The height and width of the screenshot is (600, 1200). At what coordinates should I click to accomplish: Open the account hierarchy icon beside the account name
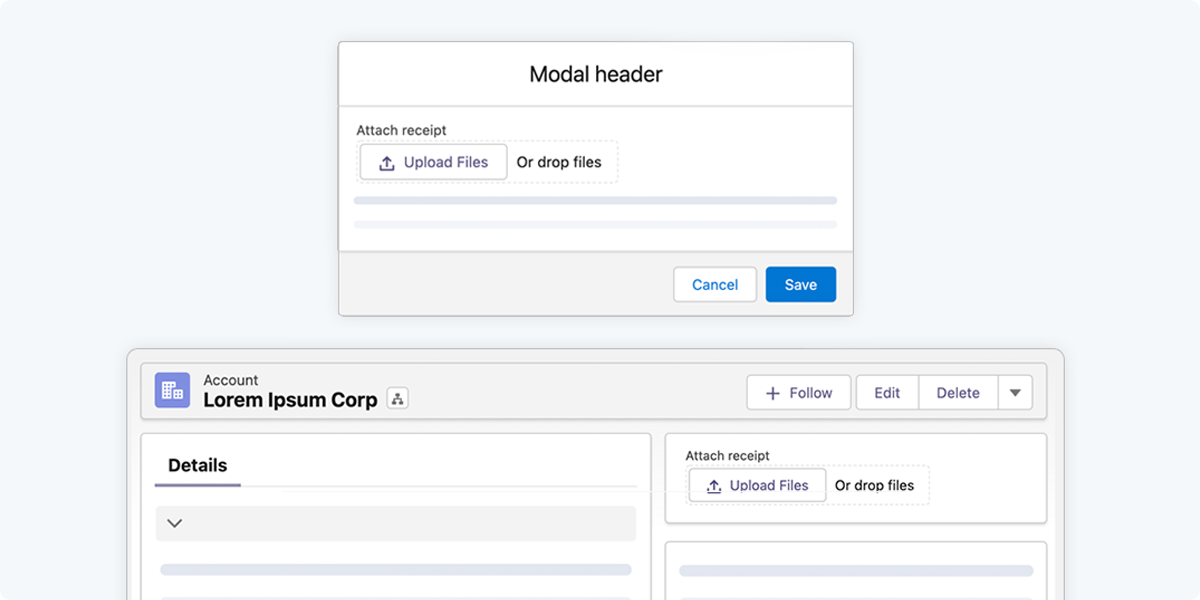(397, 397)
